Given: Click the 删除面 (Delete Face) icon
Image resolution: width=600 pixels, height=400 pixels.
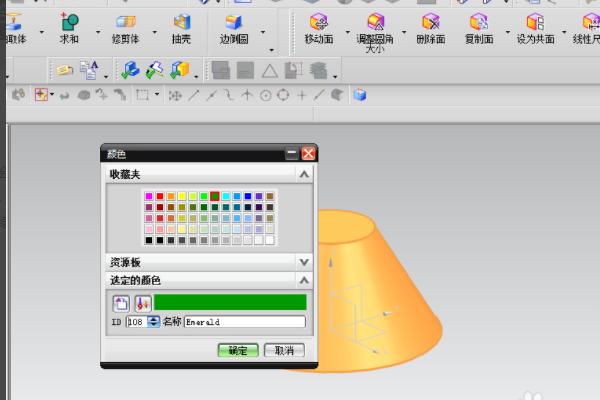Looking at the screenshot, I should point(431,22).
